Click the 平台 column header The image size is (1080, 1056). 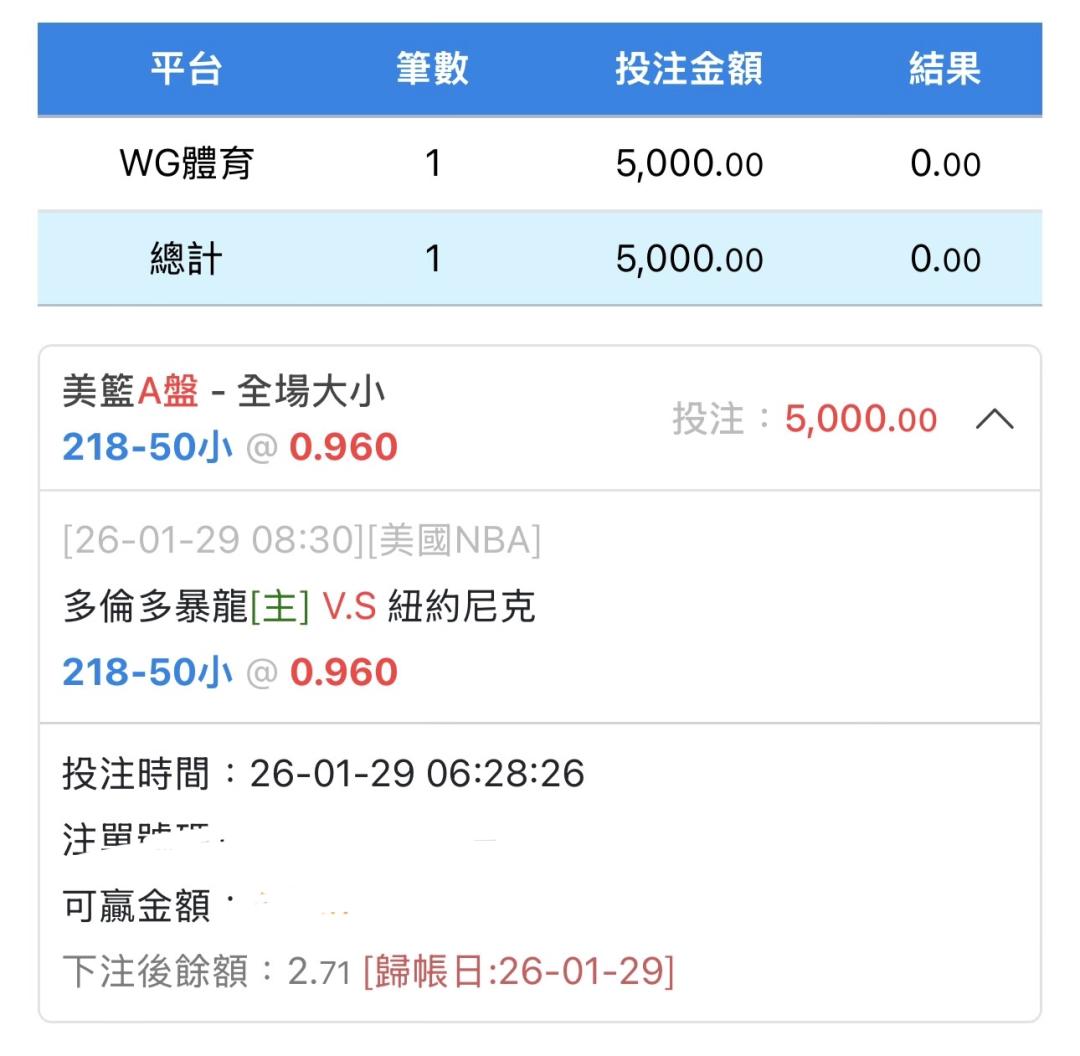click(x=186, y=69)
